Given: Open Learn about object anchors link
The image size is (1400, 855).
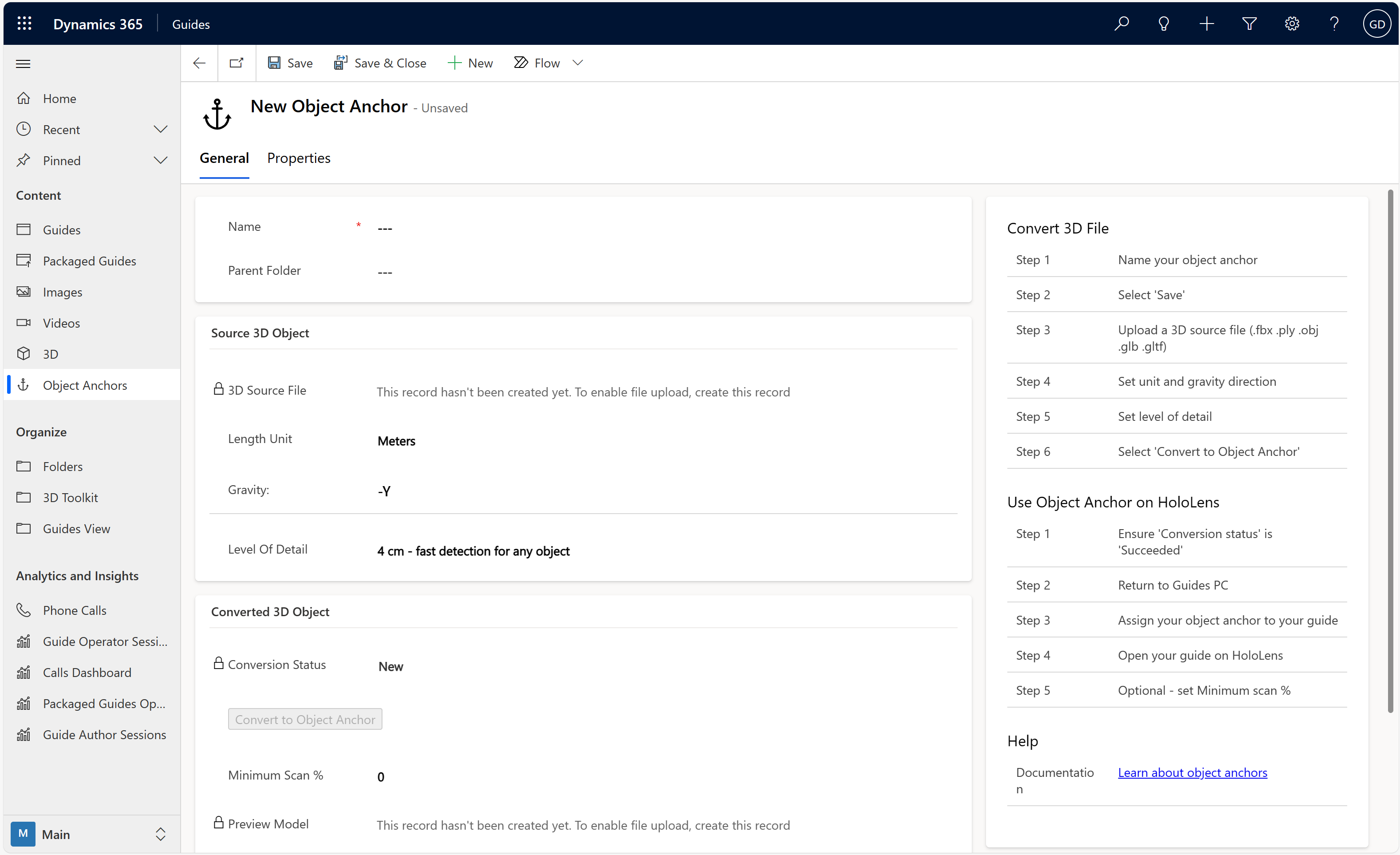Looking at the screenshot, I should click(x=1192, y=772).
